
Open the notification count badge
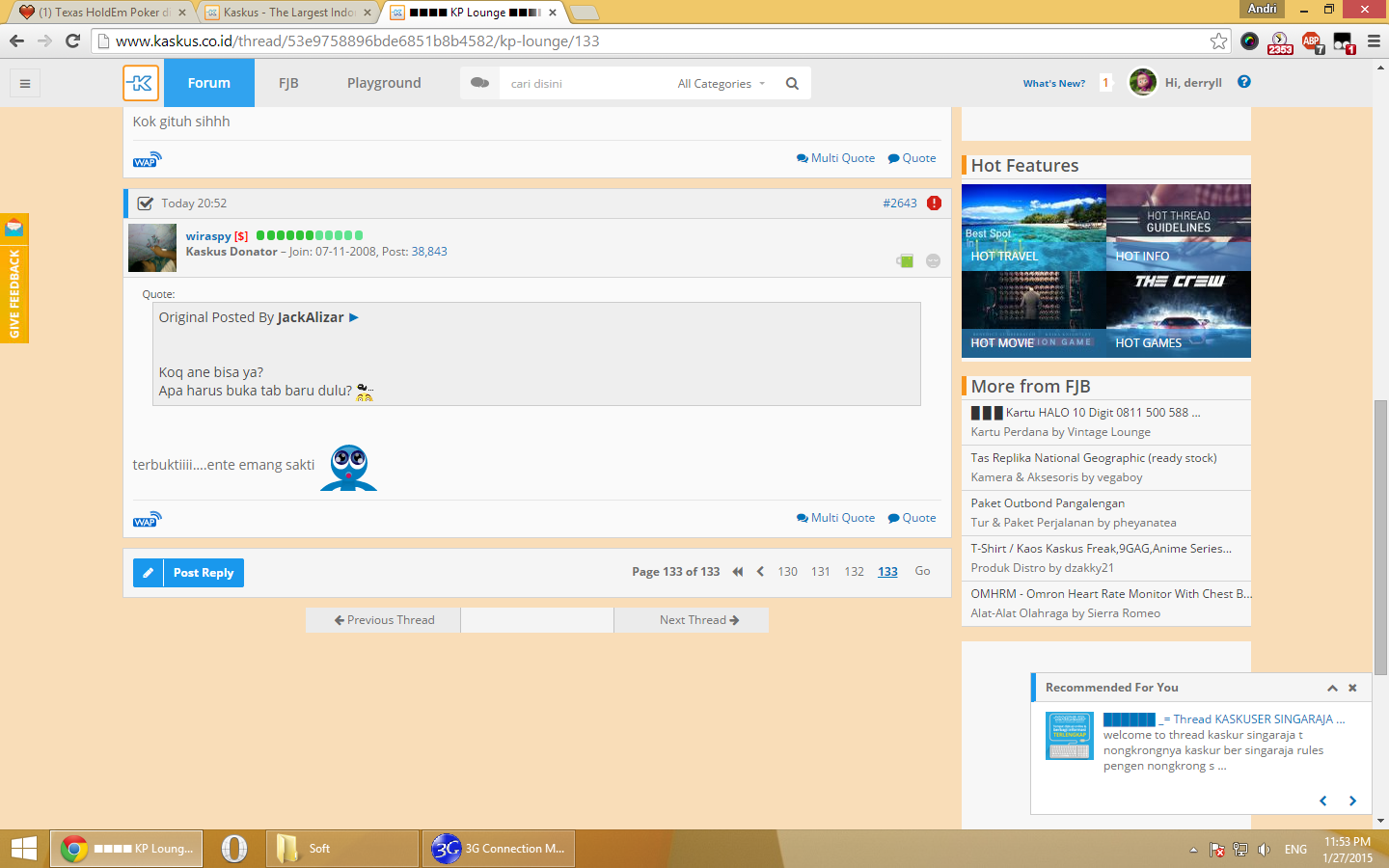[1105, 83]
